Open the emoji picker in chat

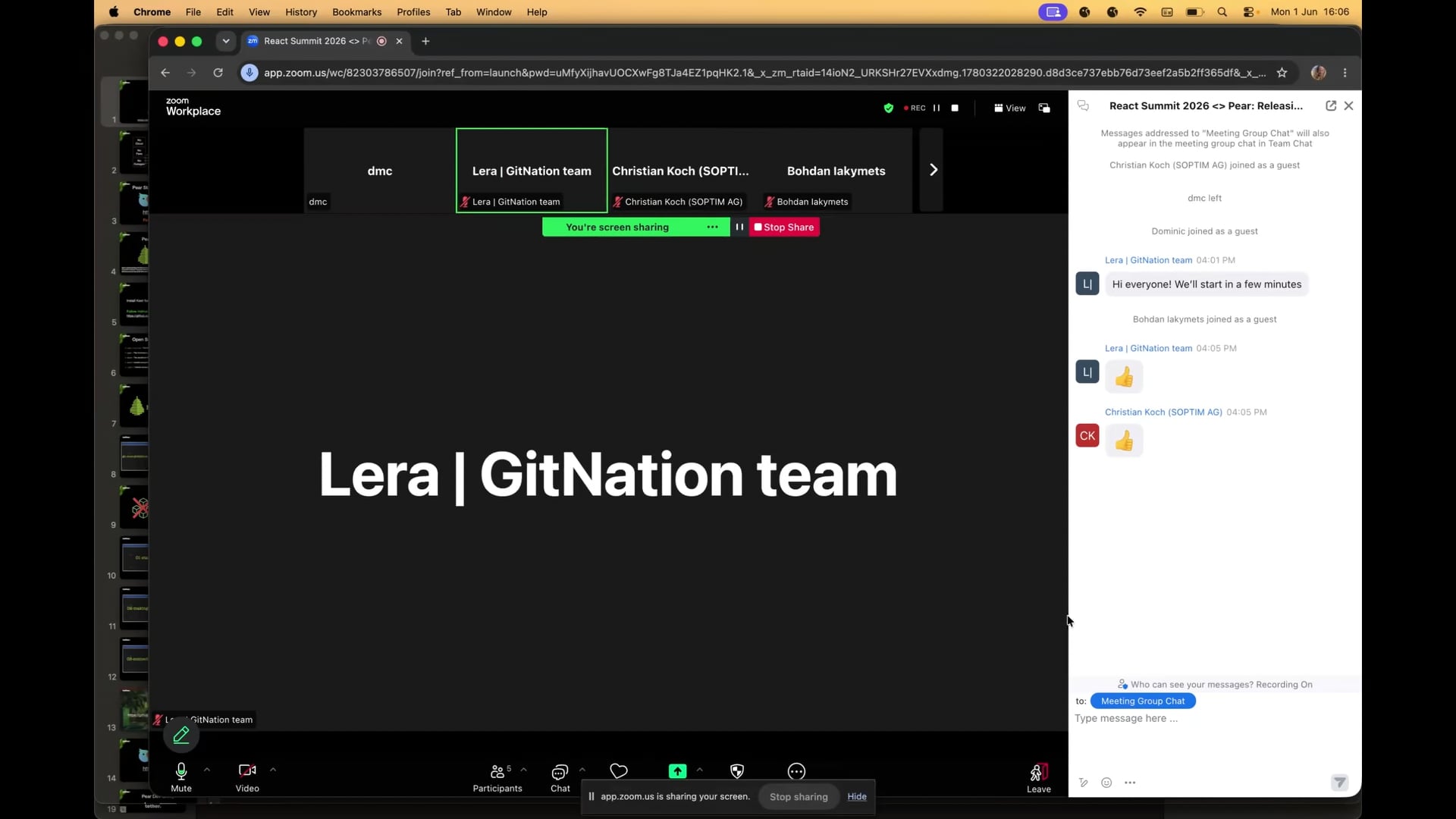coord(1106,783)
